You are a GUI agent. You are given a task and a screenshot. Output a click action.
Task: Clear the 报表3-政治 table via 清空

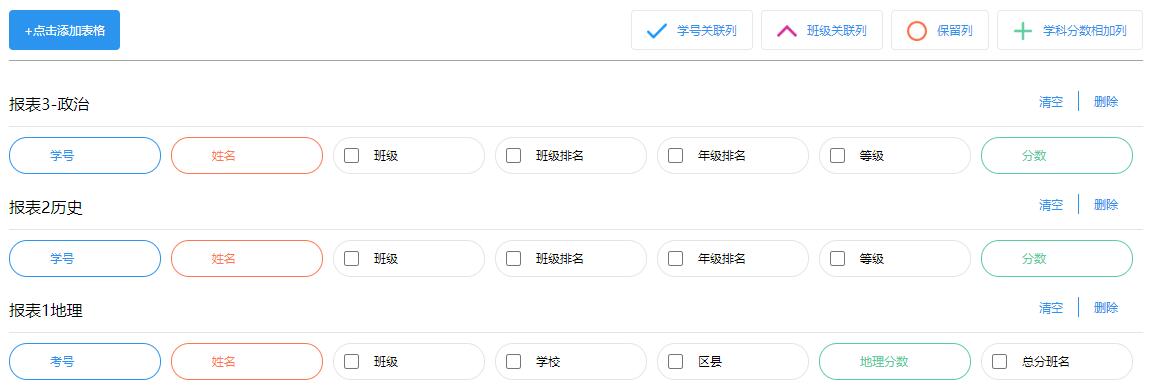[1051, 102]
